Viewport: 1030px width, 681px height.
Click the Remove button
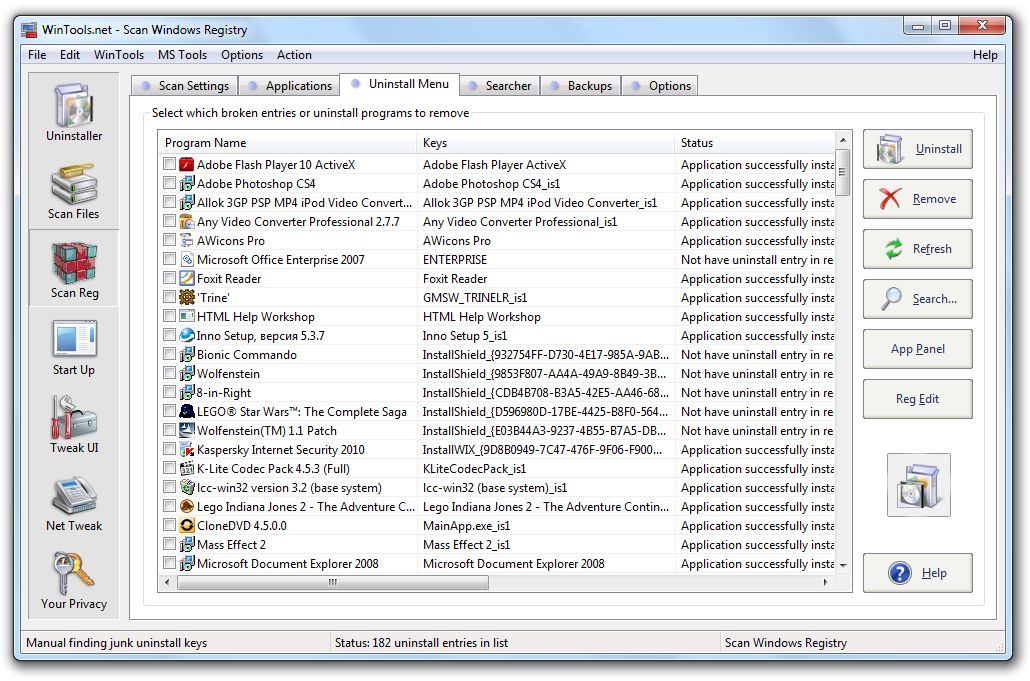point(916,199)
